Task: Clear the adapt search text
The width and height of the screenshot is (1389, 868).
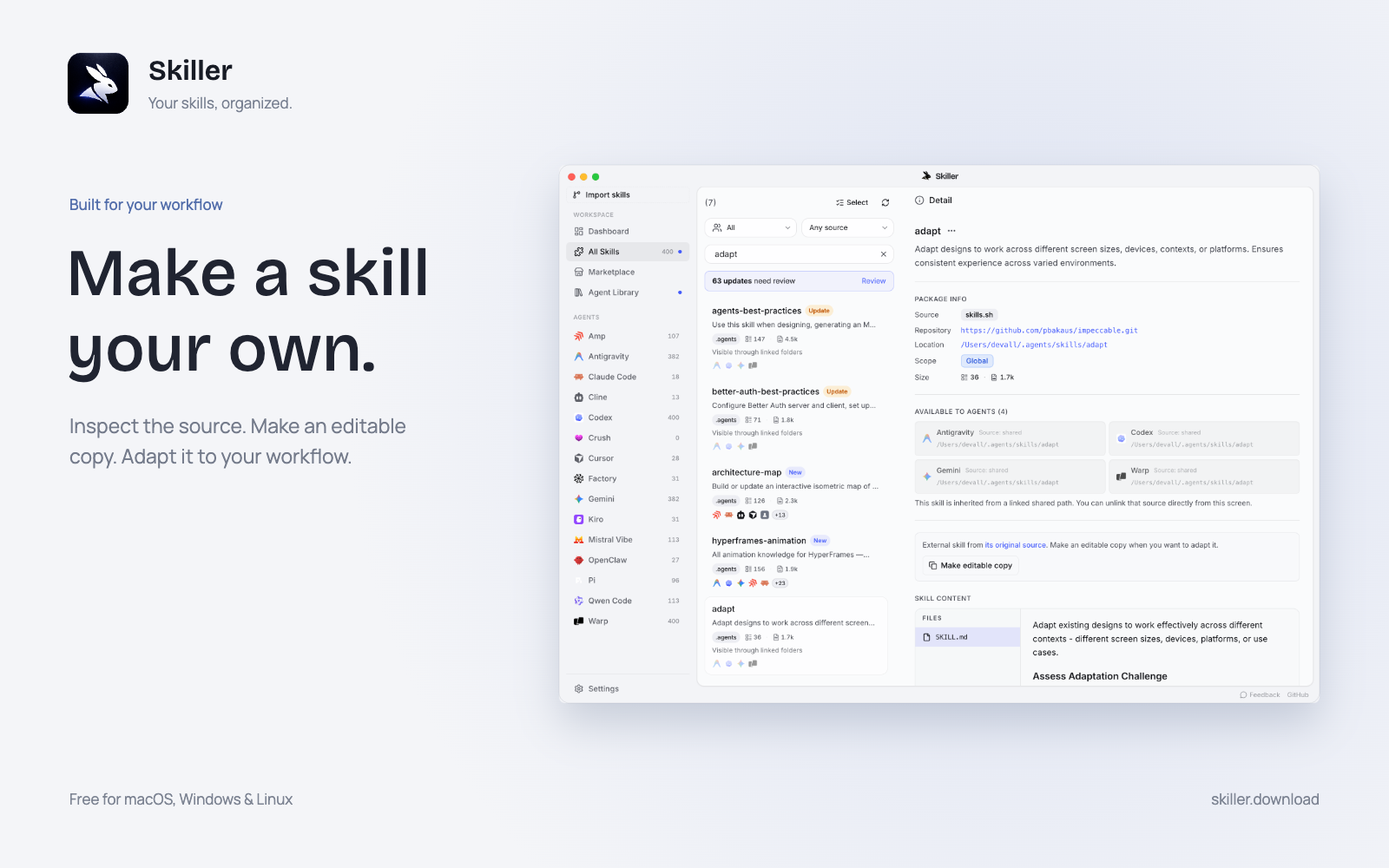Action: coord(884,254)
